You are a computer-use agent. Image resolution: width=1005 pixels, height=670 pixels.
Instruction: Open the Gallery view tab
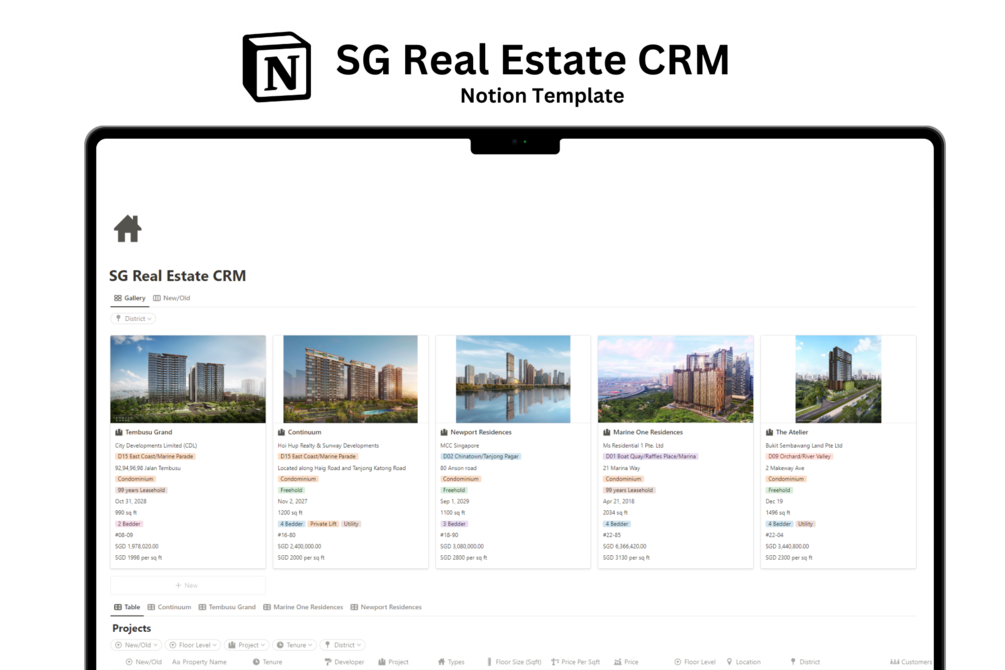pos(129,298)
